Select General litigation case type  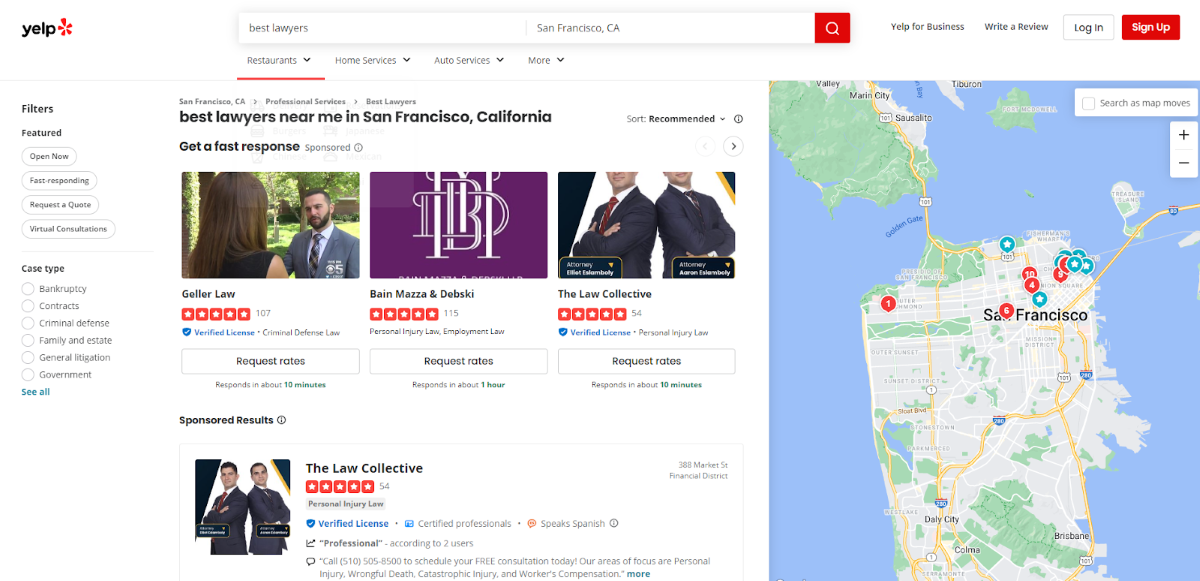28,357
